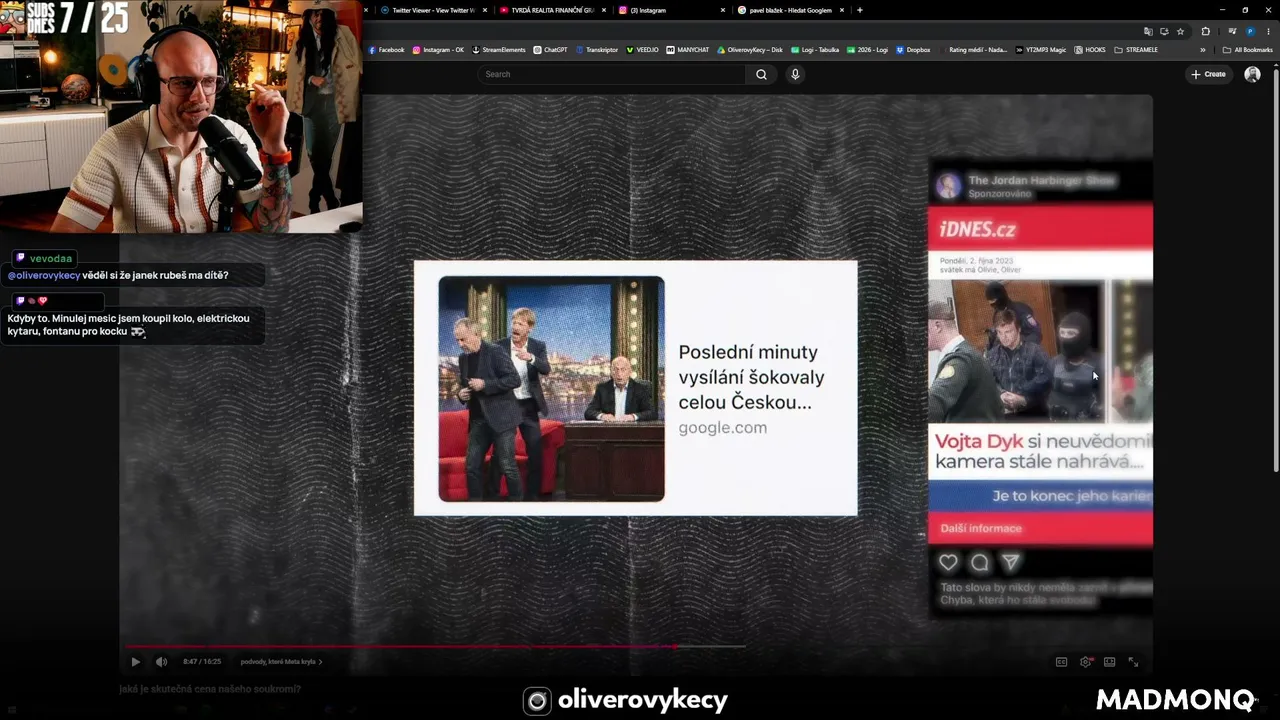Click the magnifier search button

761,74
